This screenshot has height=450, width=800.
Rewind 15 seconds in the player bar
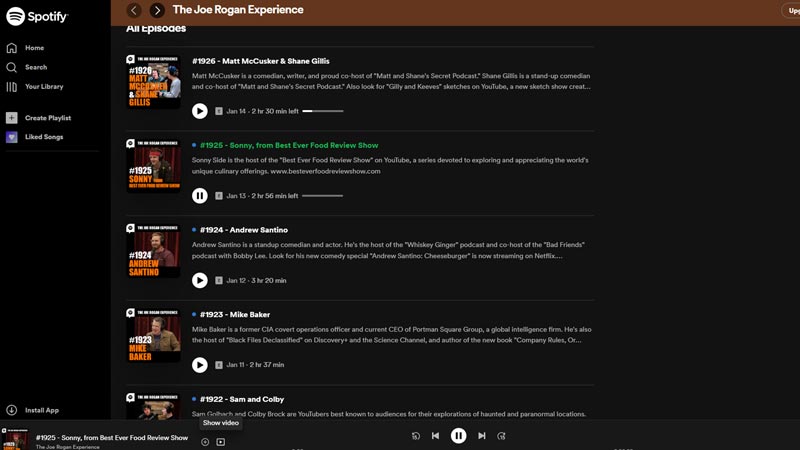tap(416, 436)
